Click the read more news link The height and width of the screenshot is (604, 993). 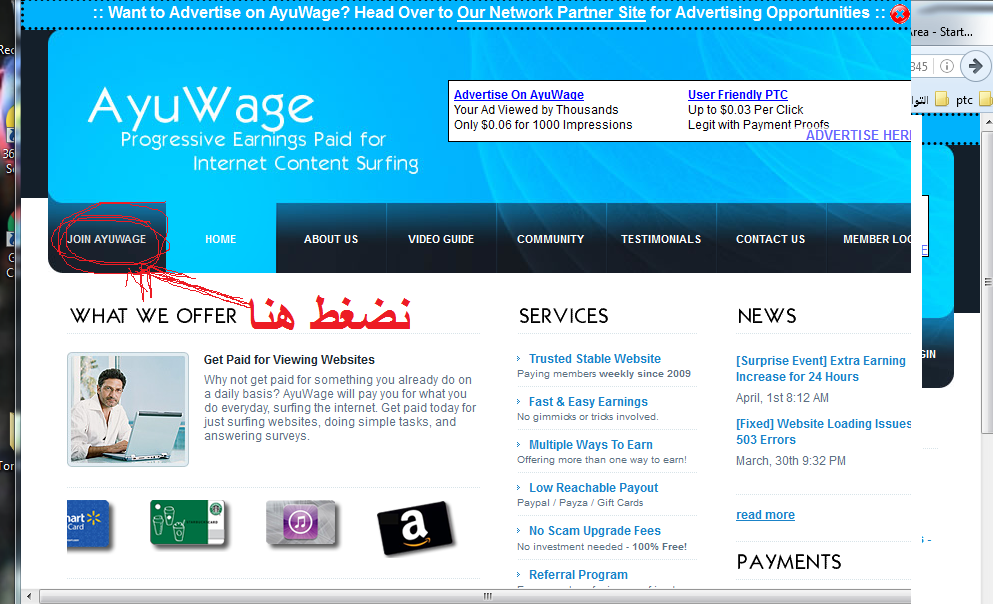pos(765,515)
